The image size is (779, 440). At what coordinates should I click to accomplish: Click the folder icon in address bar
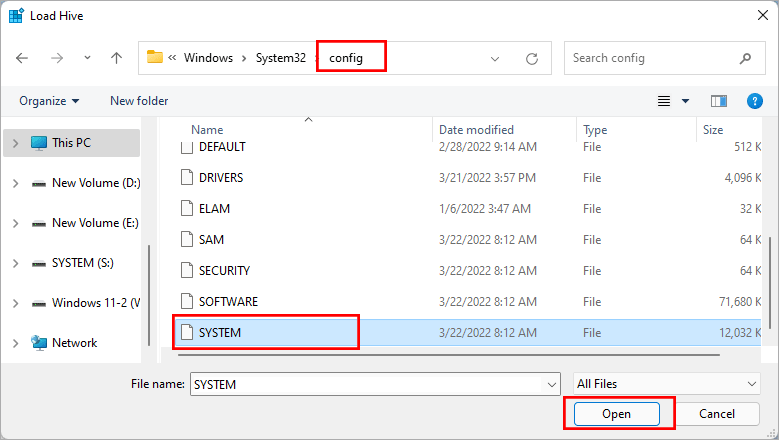pyautogui.click(x=155, y=57)
